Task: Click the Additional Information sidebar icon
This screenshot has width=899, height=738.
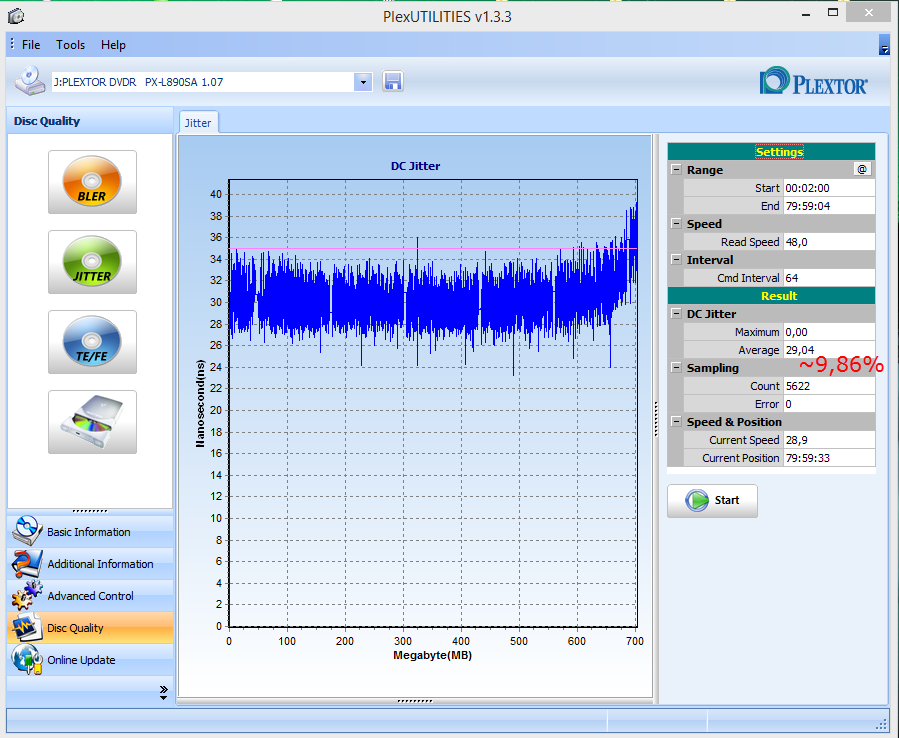Action: pyautogui.click(x=26, y=563)
